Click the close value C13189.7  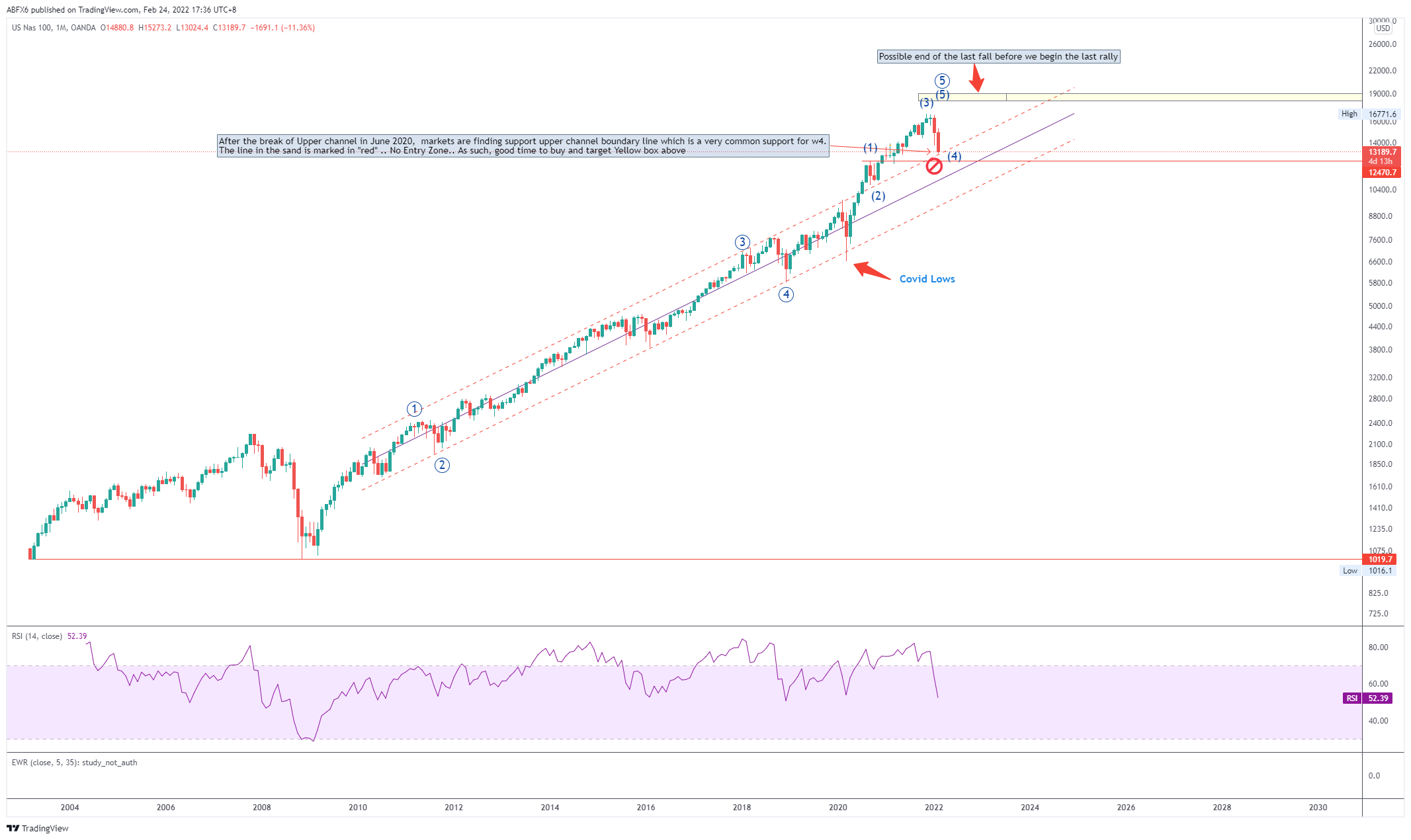230,28
